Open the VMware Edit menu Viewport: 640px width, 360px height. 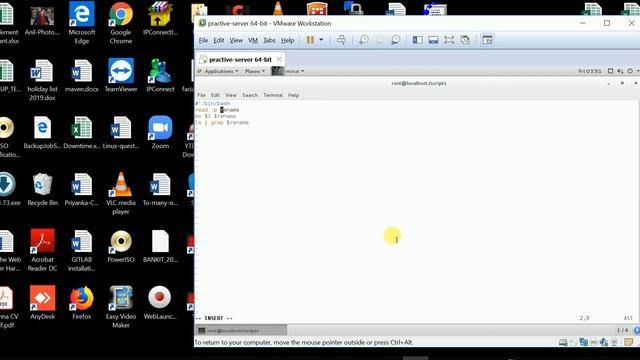219,40
